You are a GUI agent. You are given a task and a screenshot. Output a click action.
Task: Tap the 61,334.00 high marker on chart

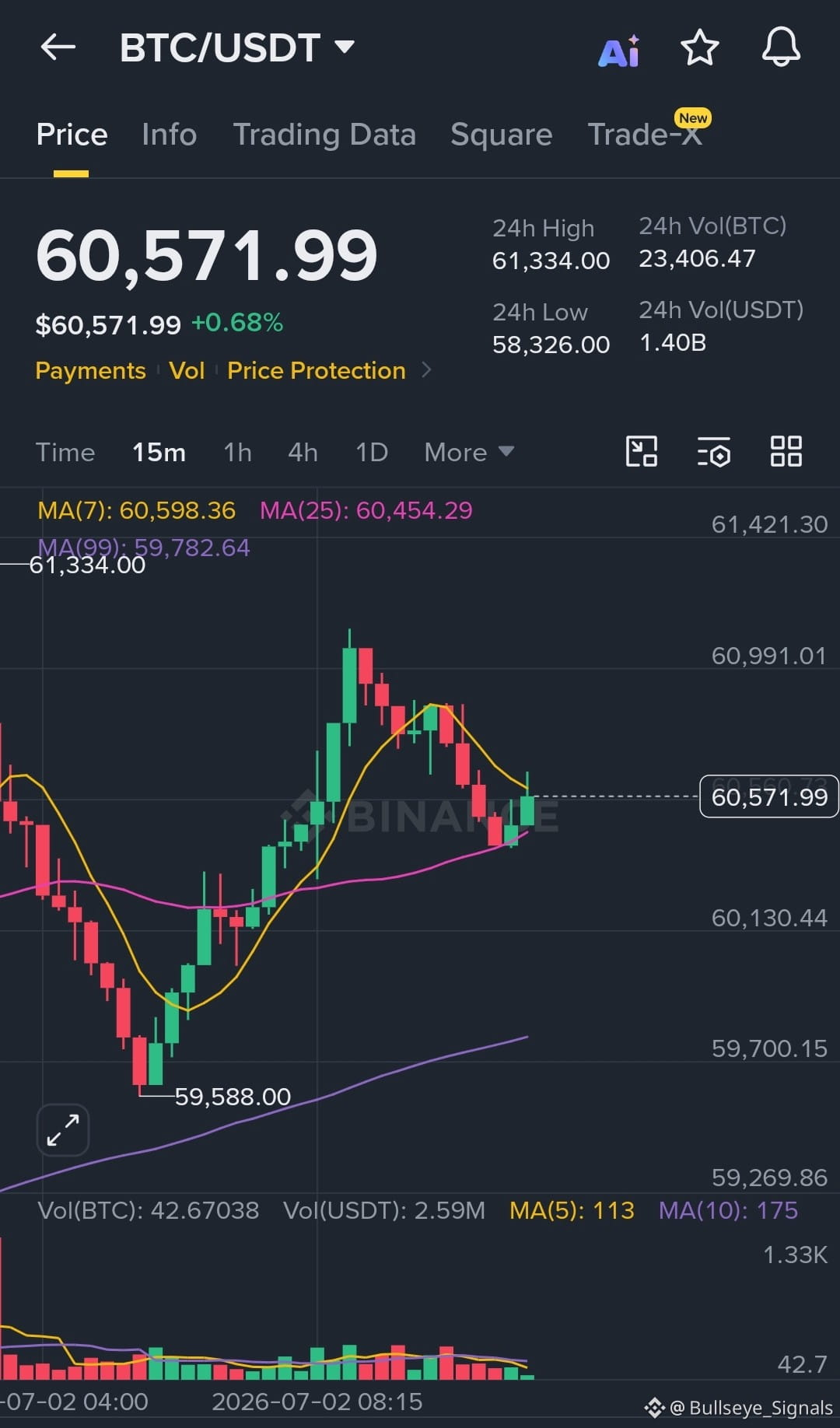pos(87,565)
